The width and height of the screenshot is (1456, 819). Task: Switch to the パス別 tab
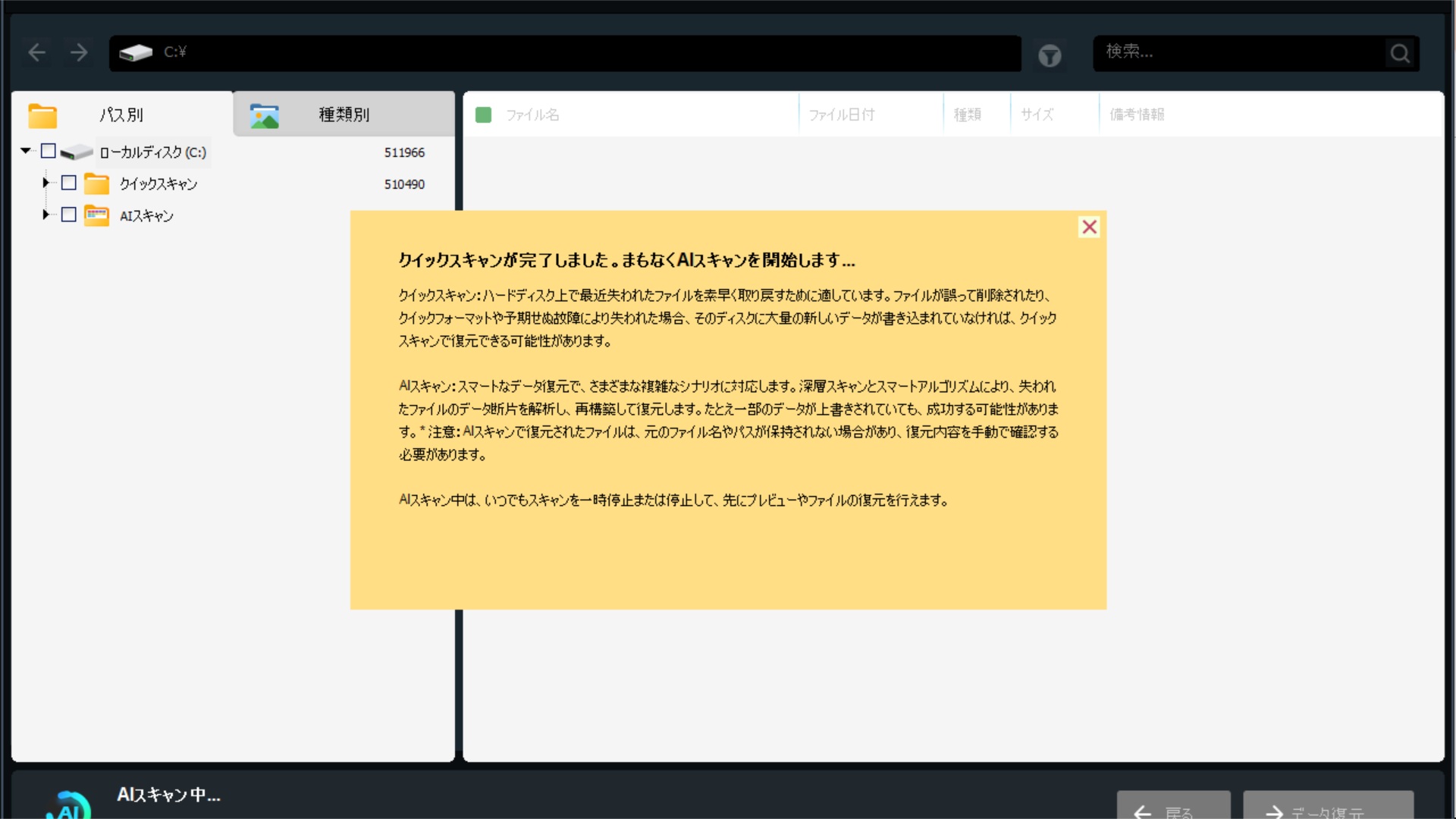(x=121, y=115)
